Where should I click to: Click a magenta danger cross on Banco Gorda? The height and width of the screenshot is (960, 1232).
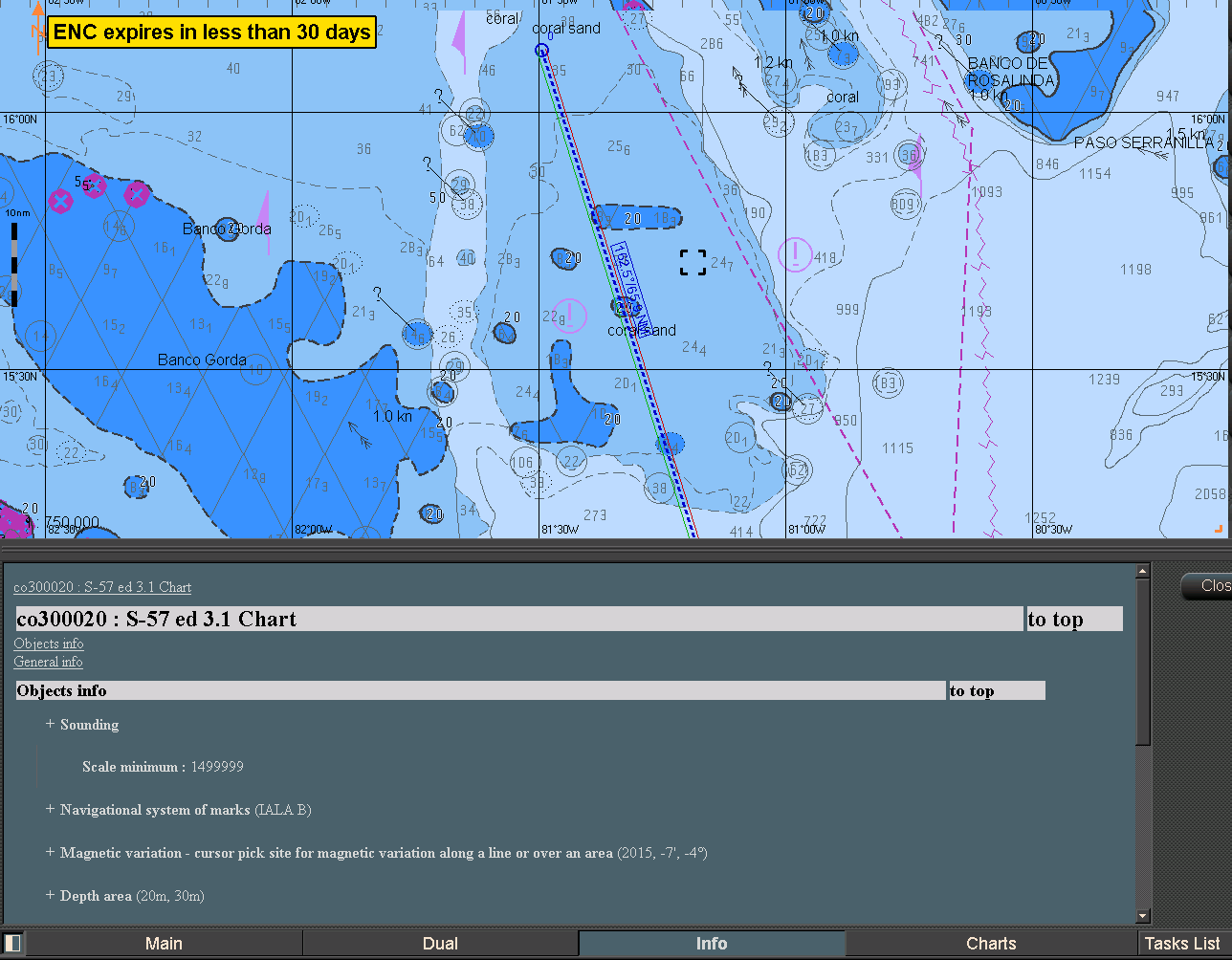tap(59, 201)
